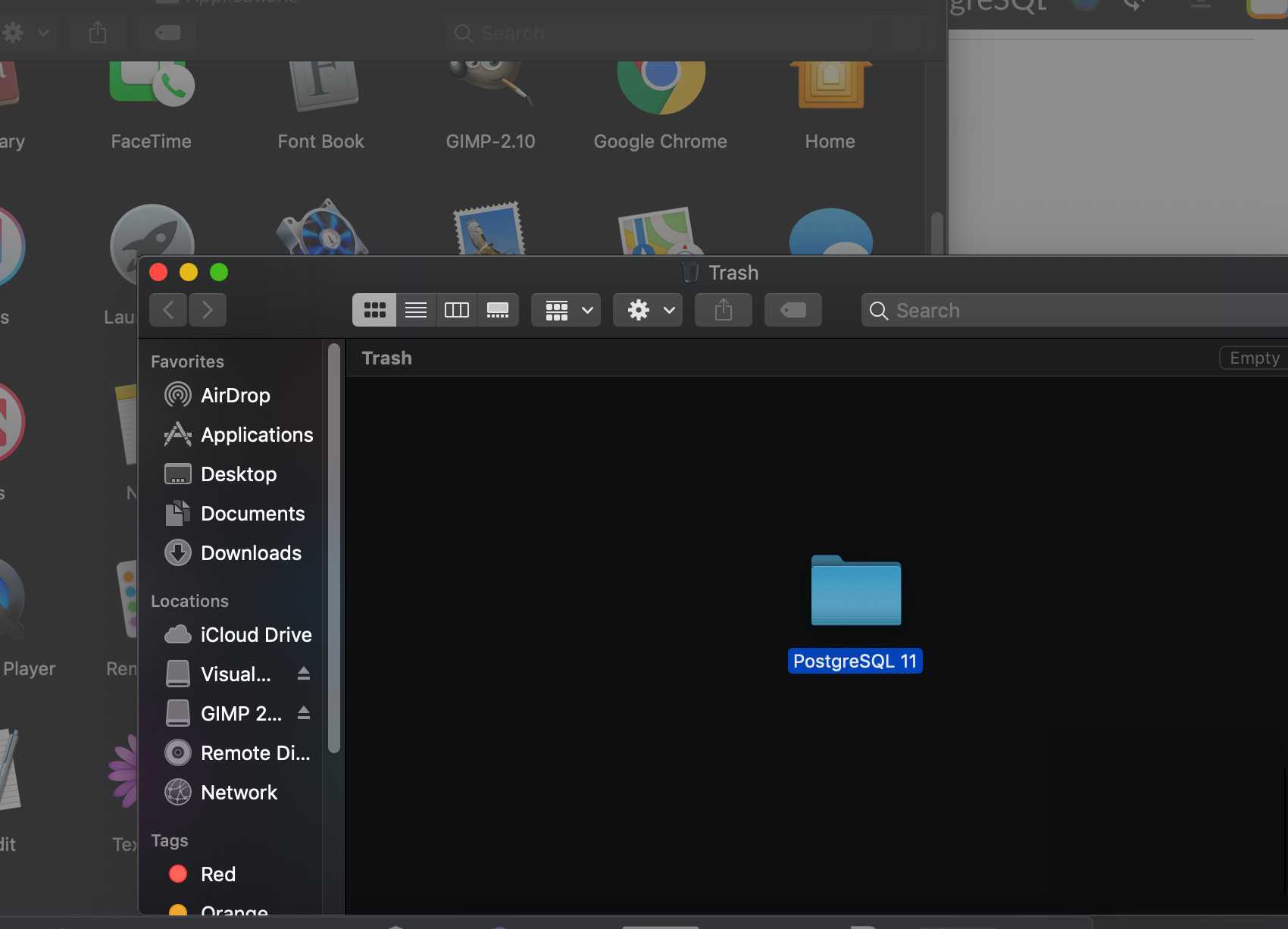Click the Share button in Trash toolbar
Screen dimensions: 1288x929
pos(724,310)
